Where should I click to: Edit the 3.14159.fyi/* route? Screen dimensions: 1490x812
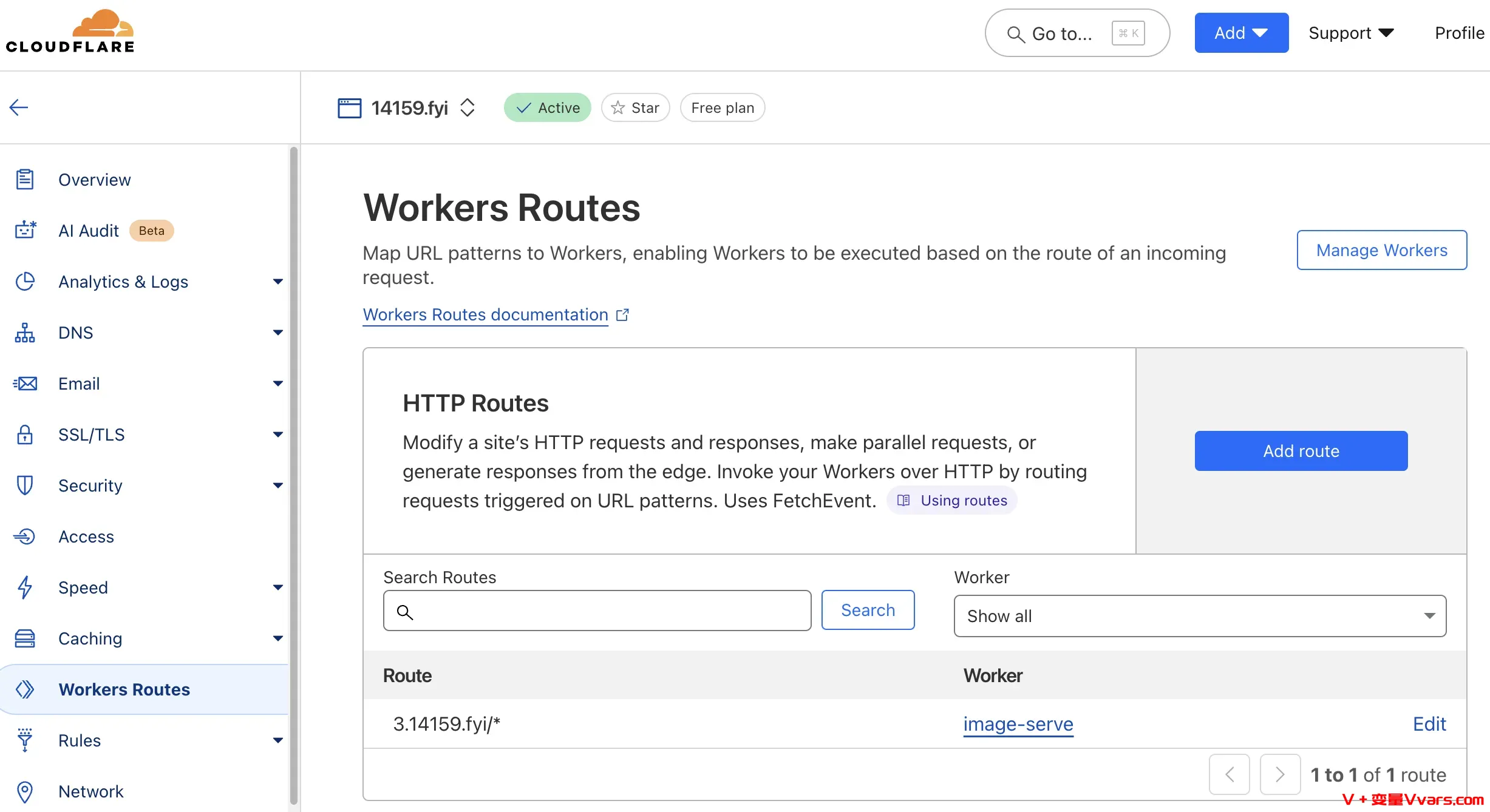(1429, 724)
